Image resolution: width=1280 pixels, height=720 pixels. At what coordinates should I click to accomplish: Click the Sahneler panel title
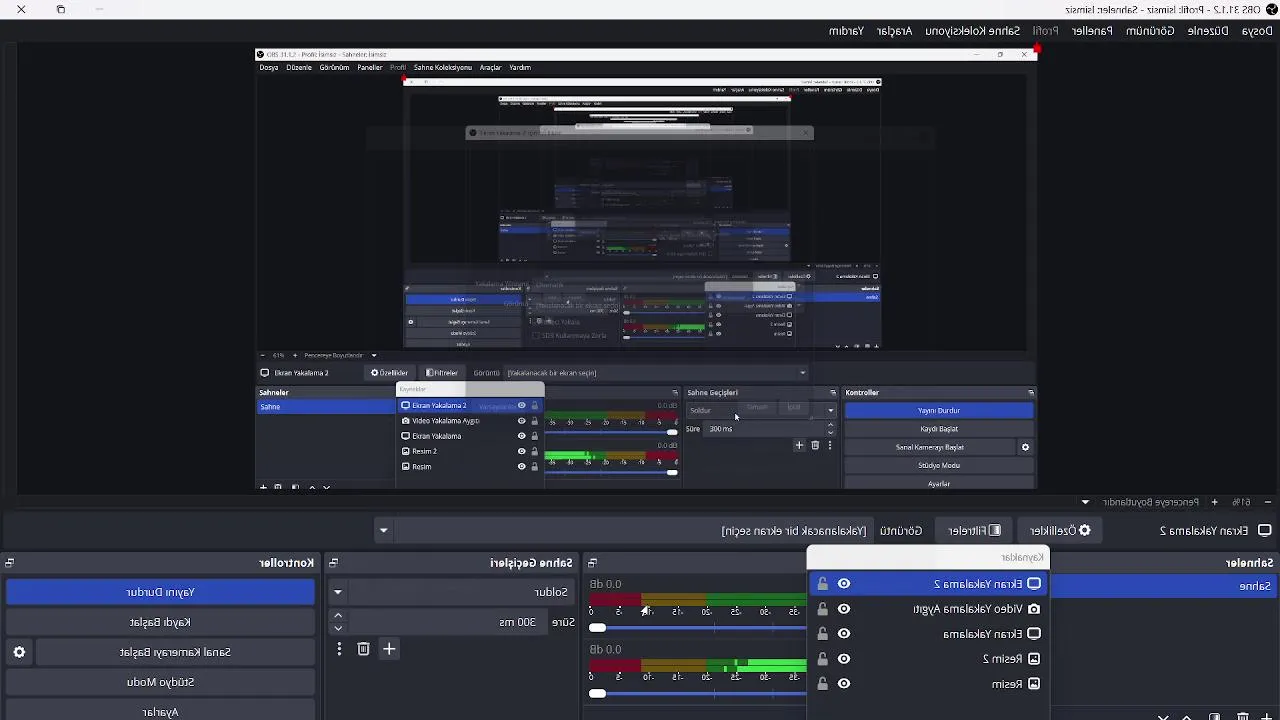1249,563
